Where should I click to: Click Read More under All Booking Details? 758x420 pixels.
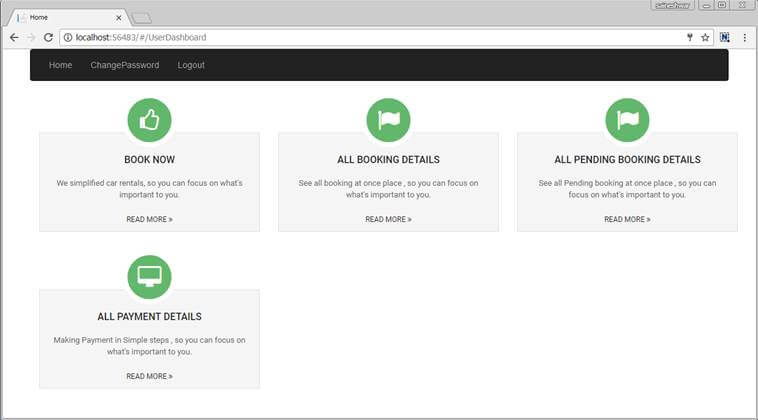point(388,219)
